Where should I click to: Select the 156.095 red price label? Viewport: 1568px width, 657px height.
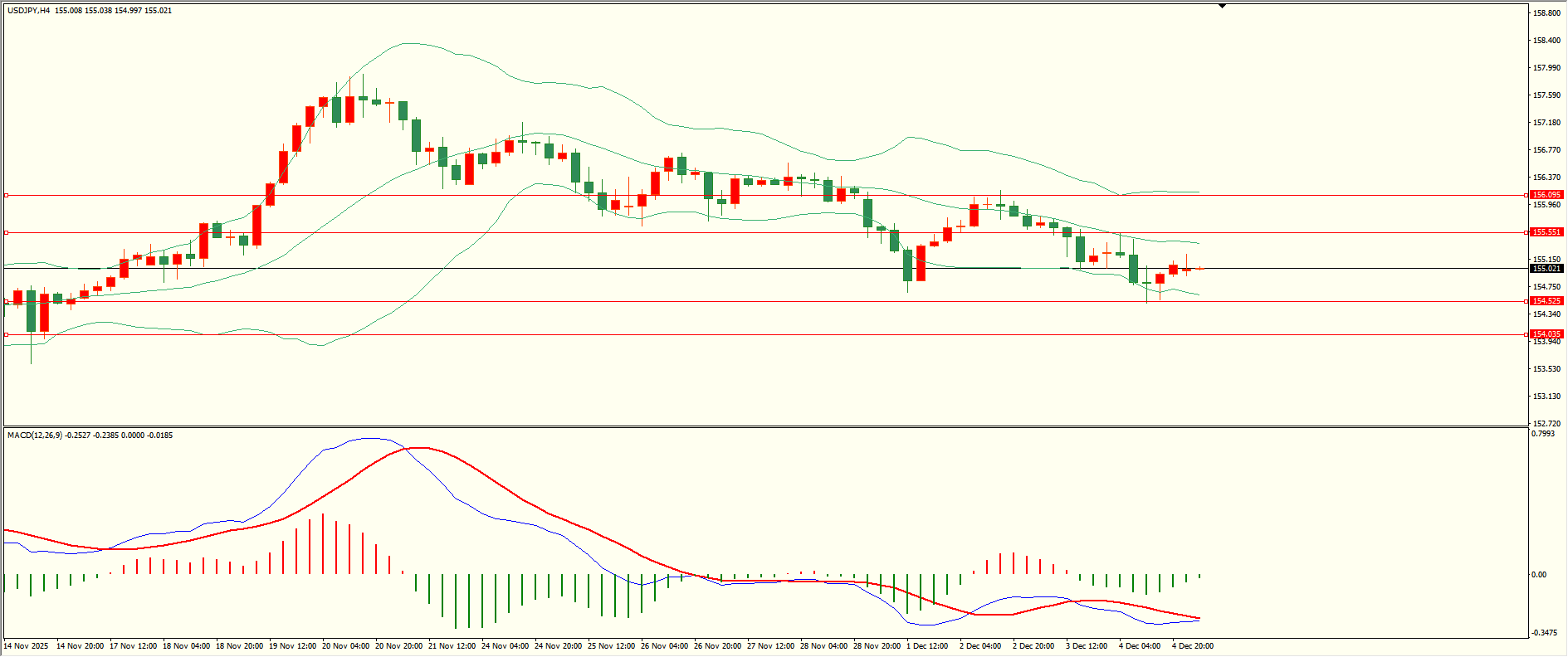coord(1546,195)
